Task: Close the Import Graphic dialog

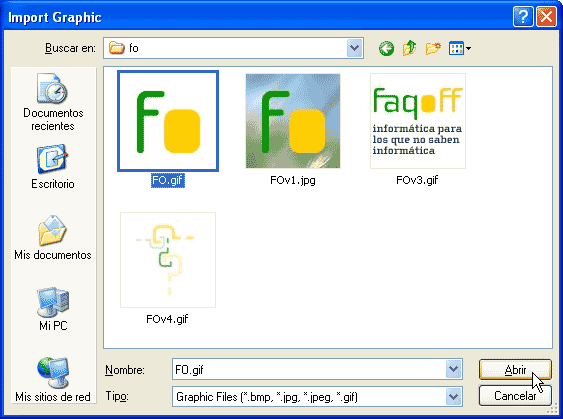Action: [546, 17]
